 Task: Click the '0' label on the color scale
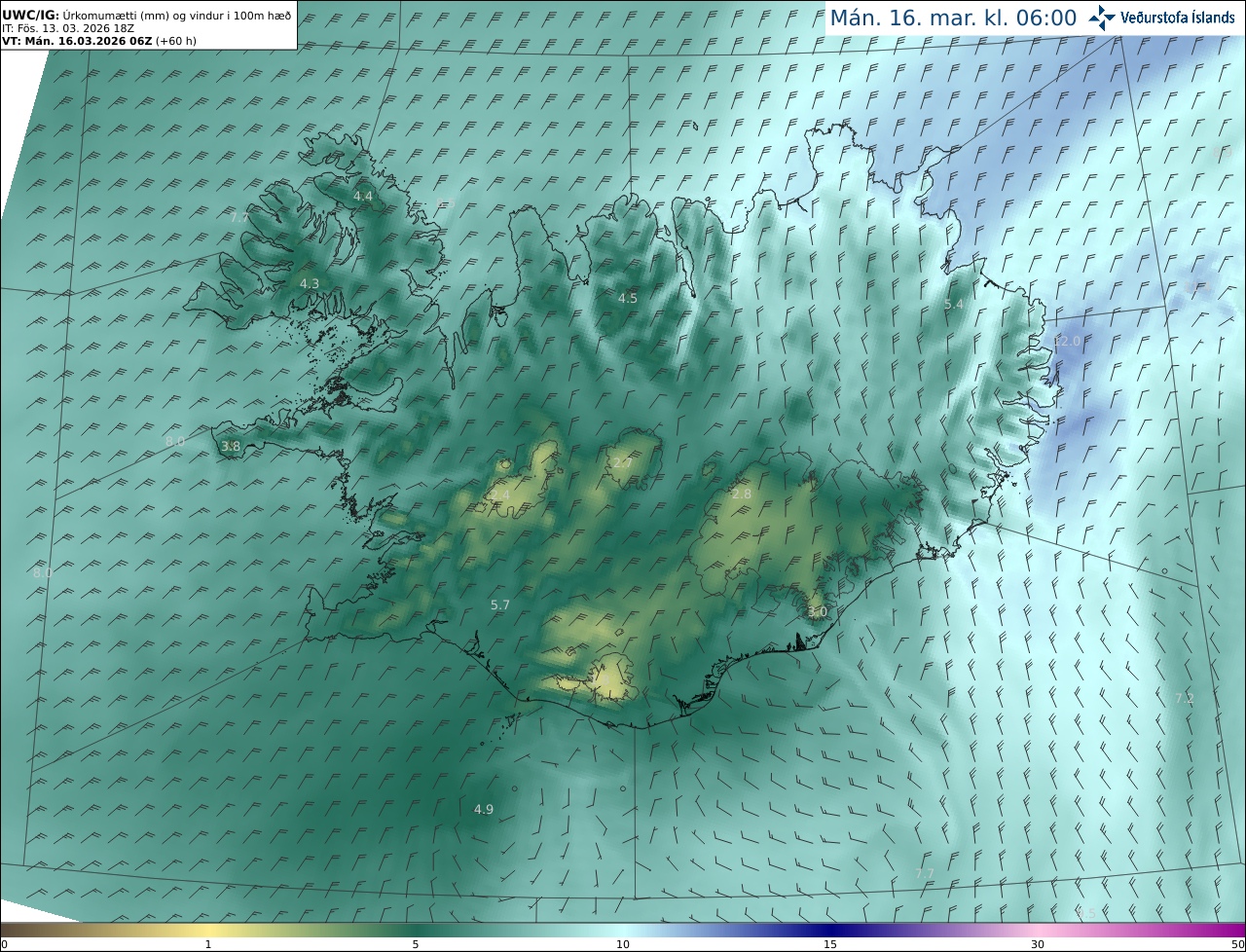pos(4,944)
